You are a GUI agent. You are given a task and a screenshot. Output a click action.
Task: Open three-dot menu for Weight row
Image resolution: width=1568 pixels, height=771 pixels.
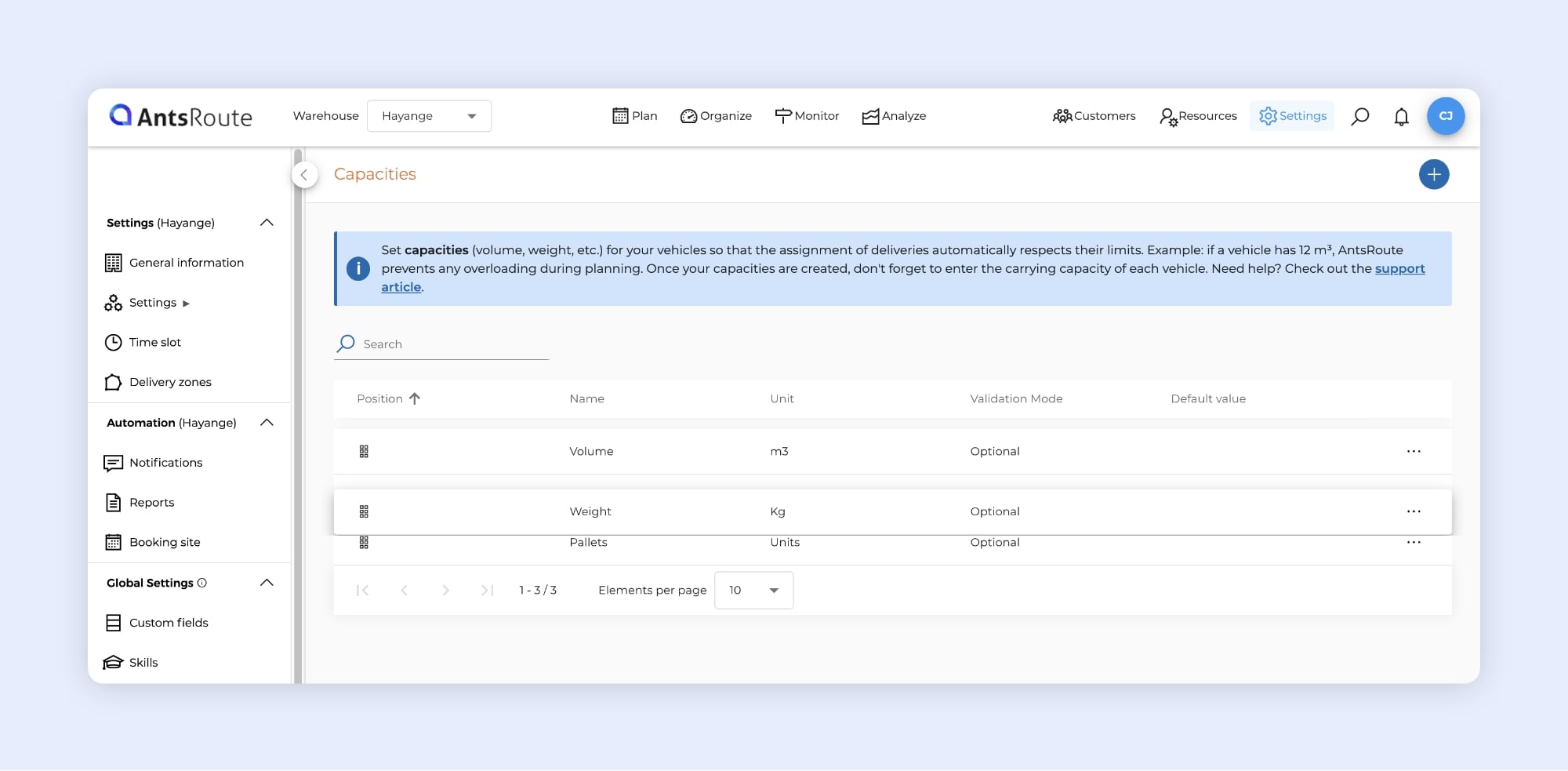1413,511
